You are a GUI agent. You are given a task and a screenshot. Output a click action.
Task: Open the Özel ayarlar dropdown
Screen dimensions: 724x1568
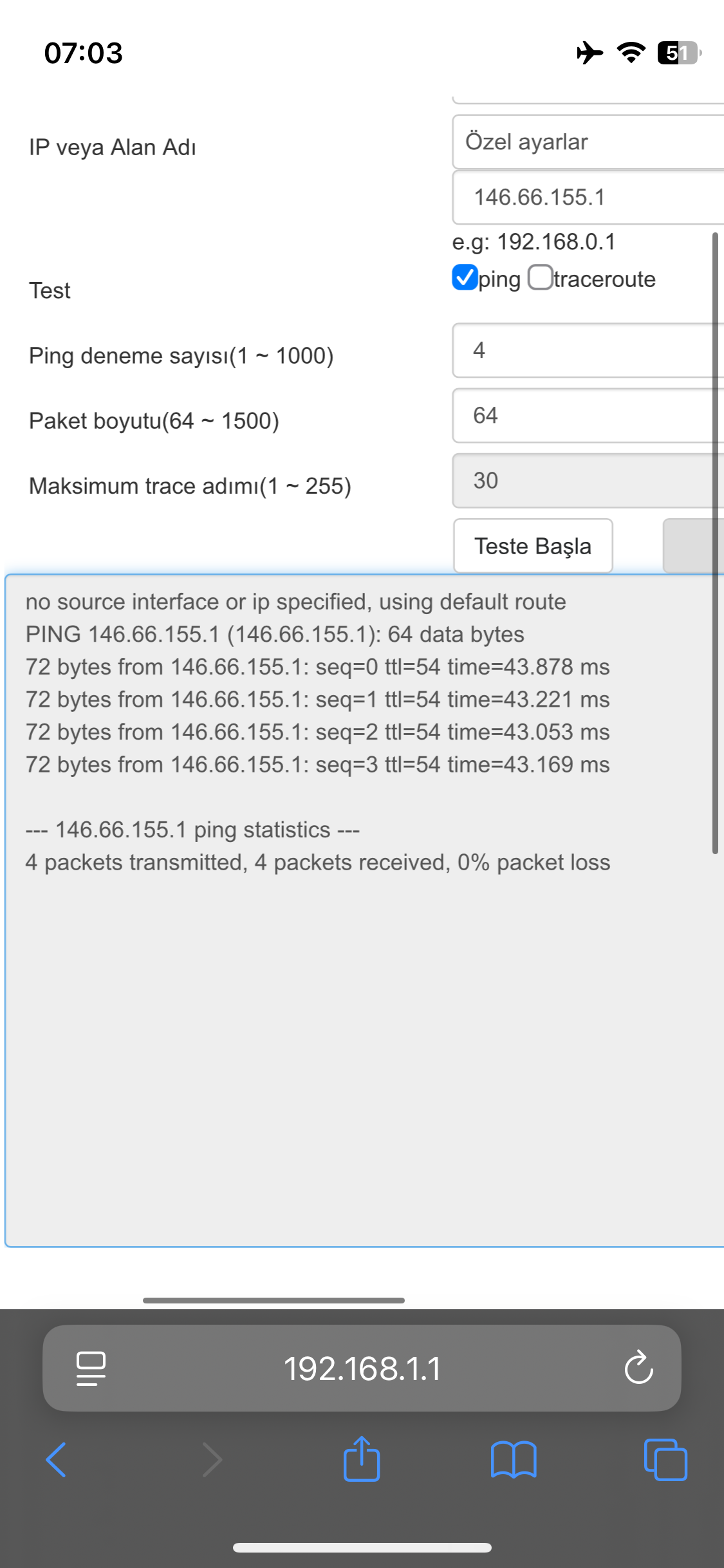587,142
